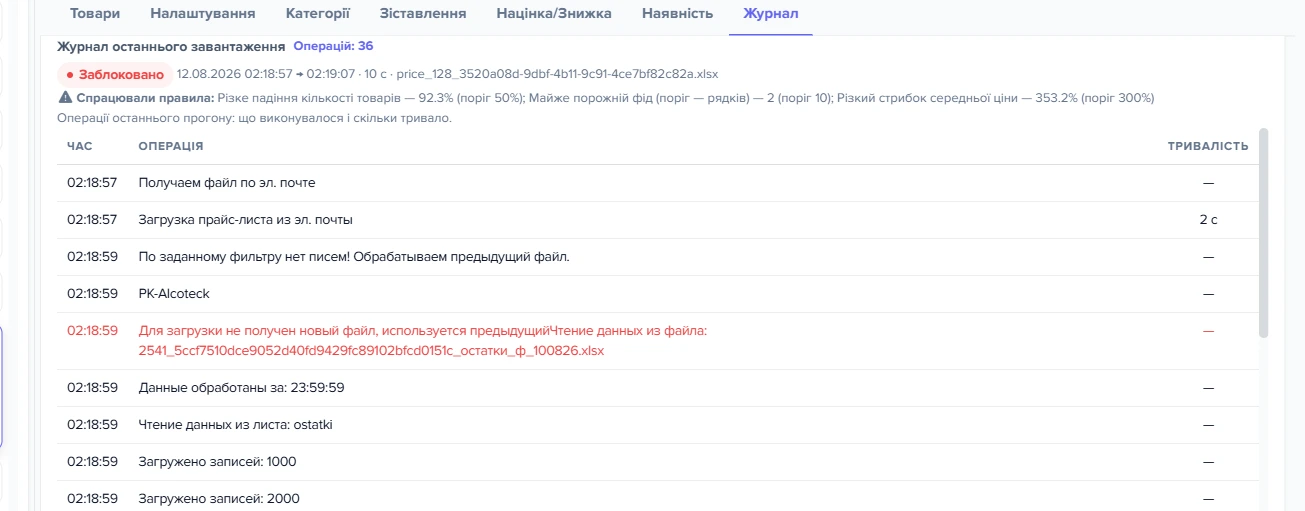Select the row 'Данные обработаны за: 23:59:59'

coord(657,388)
